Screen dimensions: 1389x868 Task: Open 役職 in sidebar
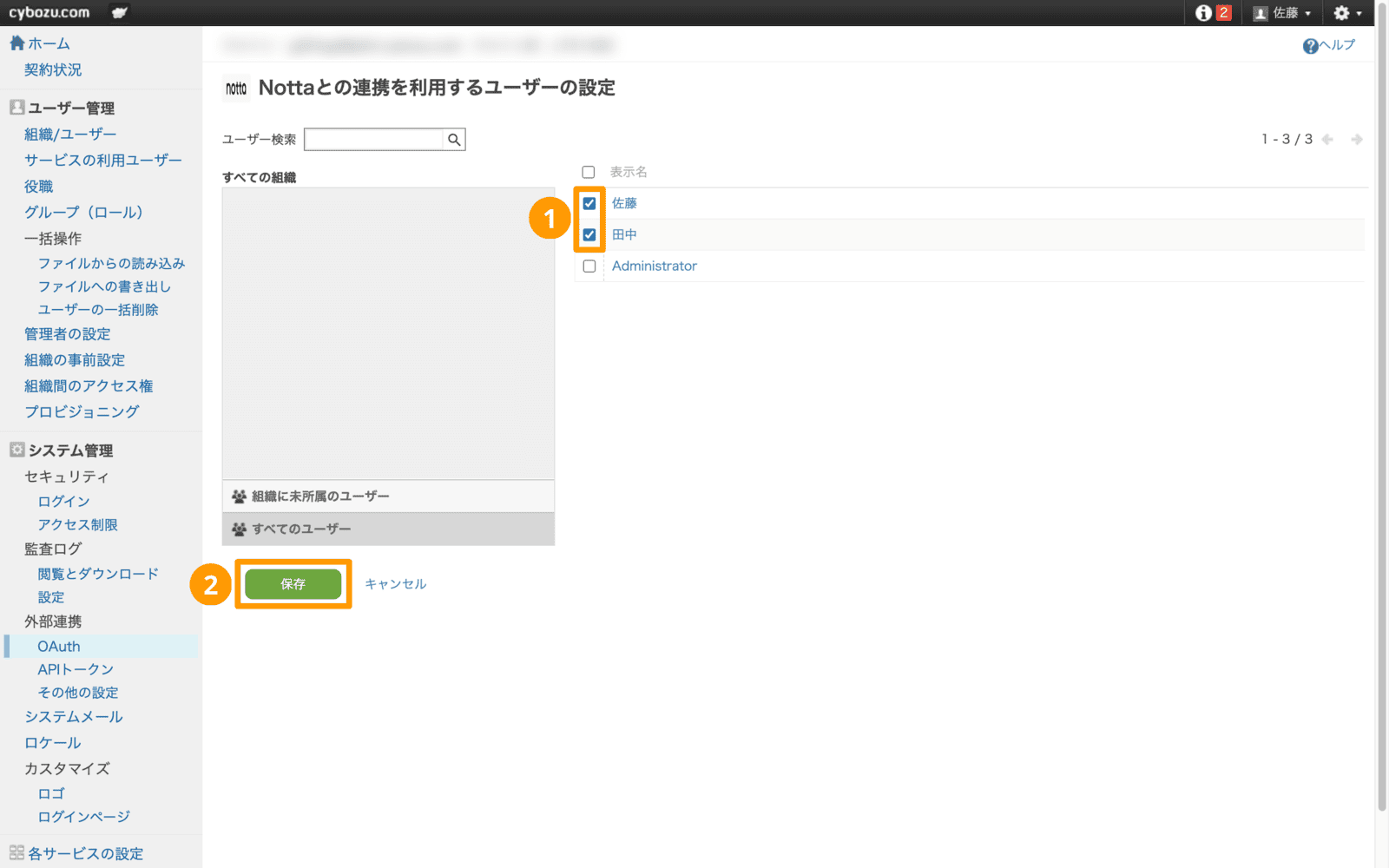pos(39,187)
